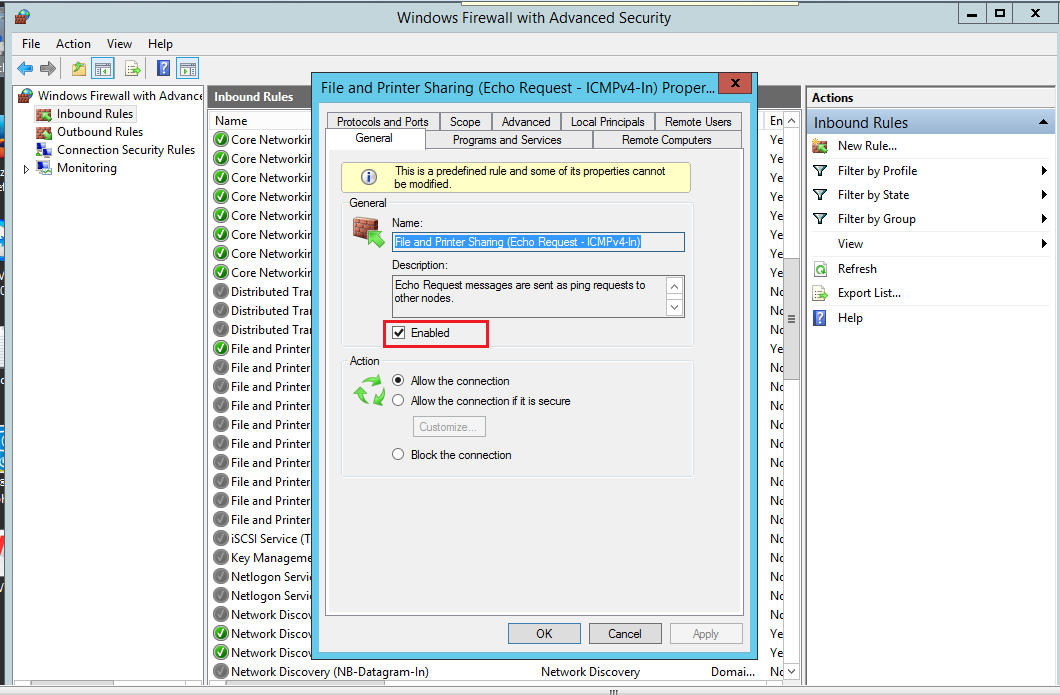This screenshot has height=695, width=1060.
Task: Select Outbound Rules in the tree
Action: point(100,132)
